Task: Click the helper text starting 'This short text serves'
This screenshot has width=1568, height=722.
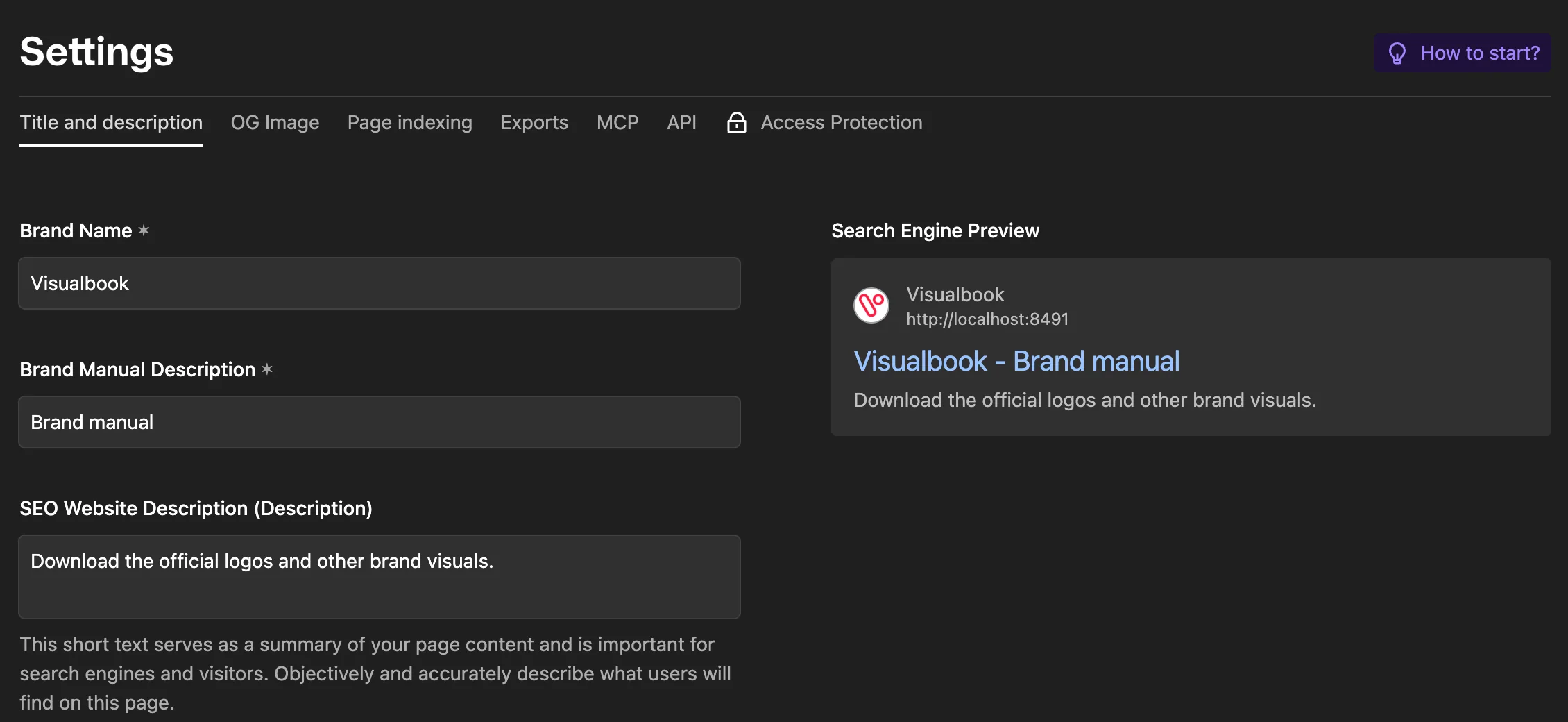Action: (x=375, y=673)
